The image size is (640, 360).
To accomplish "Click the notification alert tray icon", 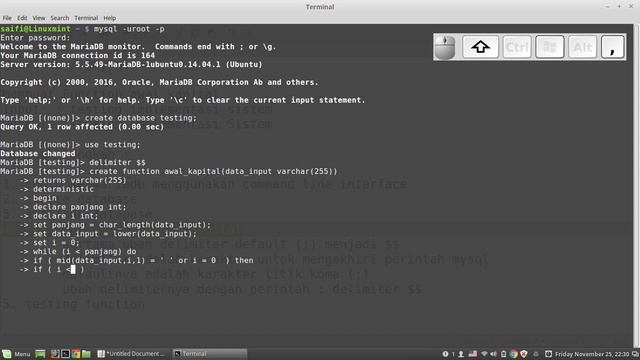I will [x=445, y=354].
